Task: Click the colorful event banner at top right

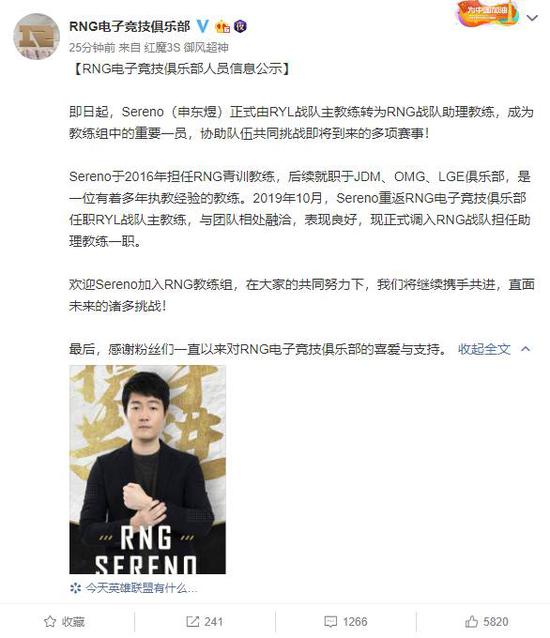Action: [488, 14]
